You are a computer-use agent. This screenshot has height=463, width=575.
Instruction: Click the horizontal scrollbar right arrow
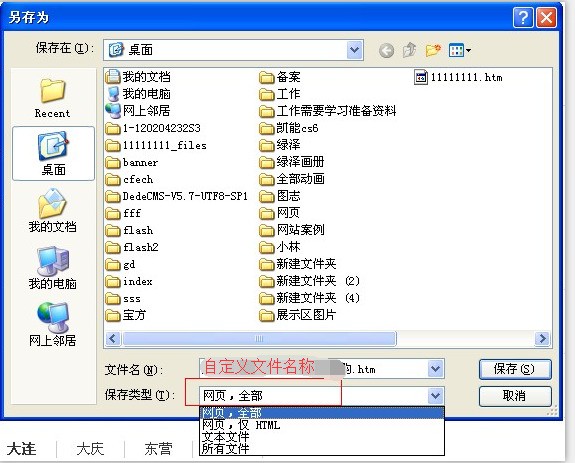click(542, 338)
